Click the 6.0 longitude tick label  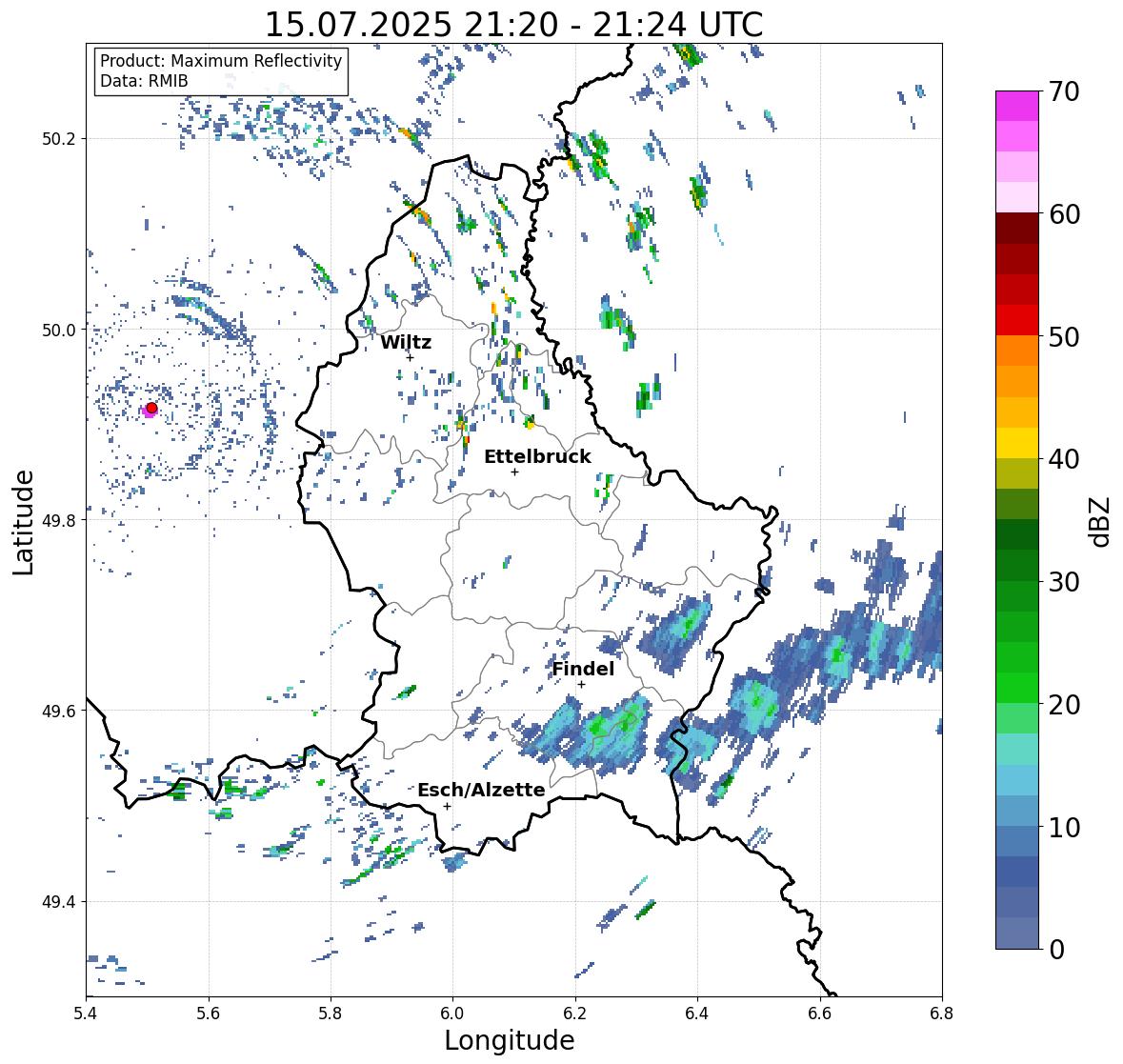click(x=452, y=1014)
